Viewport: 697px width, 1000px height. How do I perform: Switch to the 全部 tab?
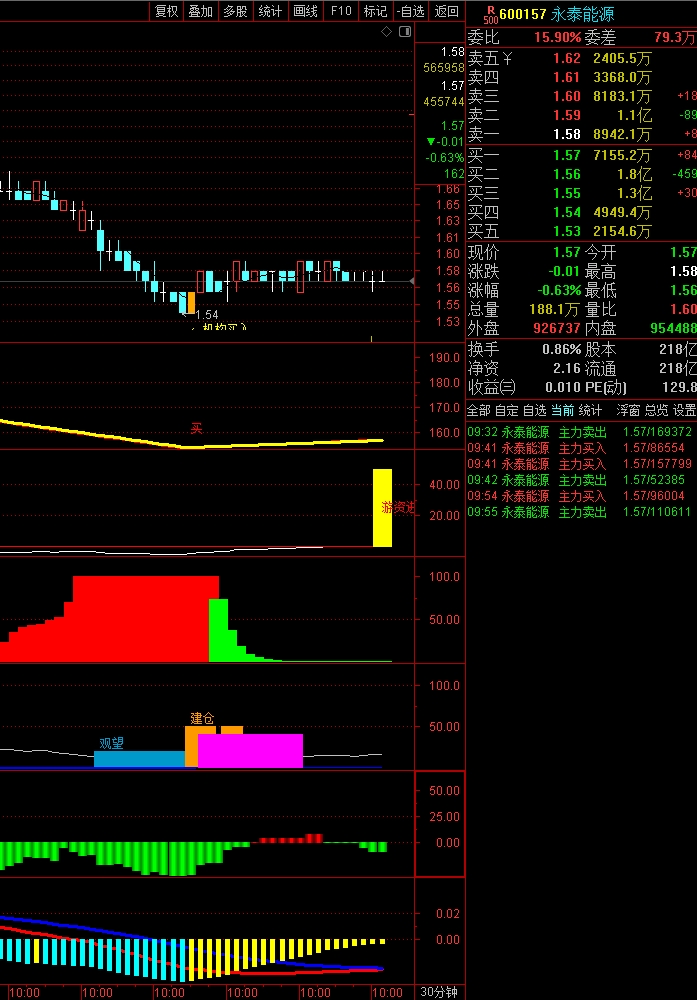(x=479, y=410)
